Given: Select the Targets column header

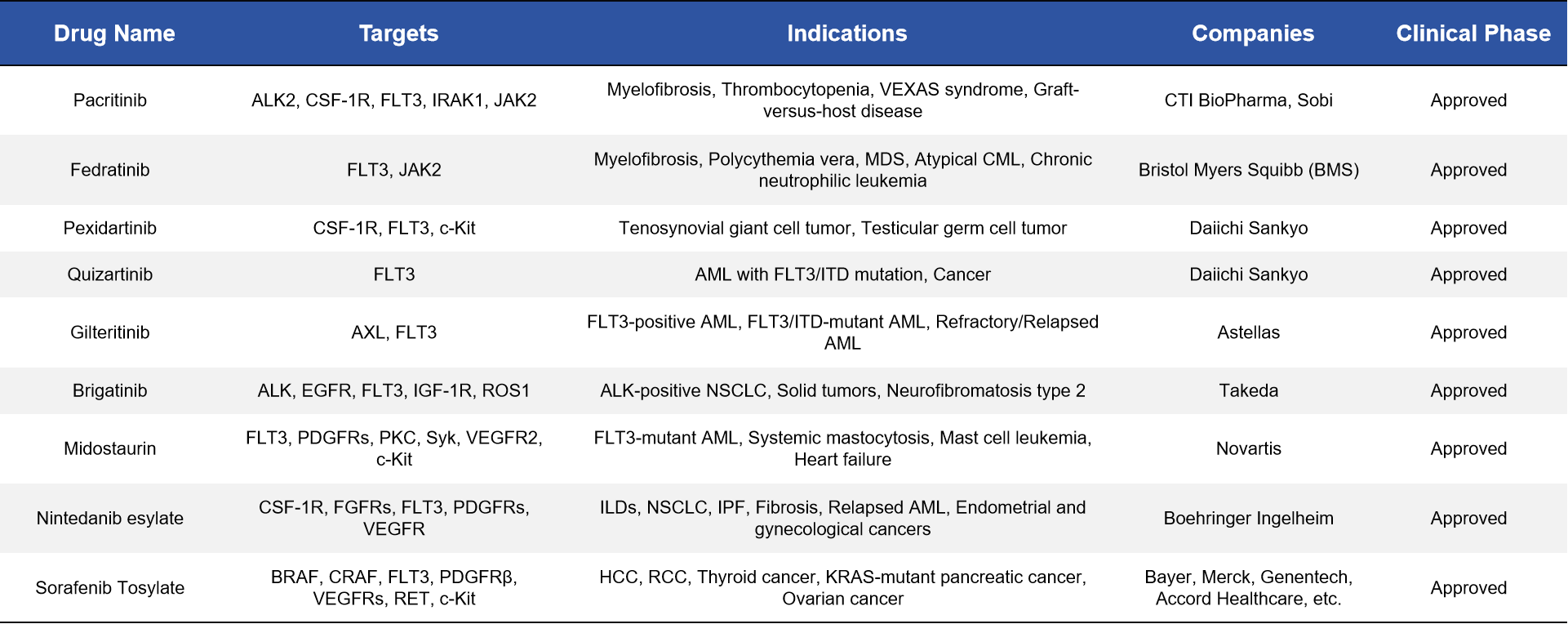Looking at the screenshot, I should (x=398, y=33).
